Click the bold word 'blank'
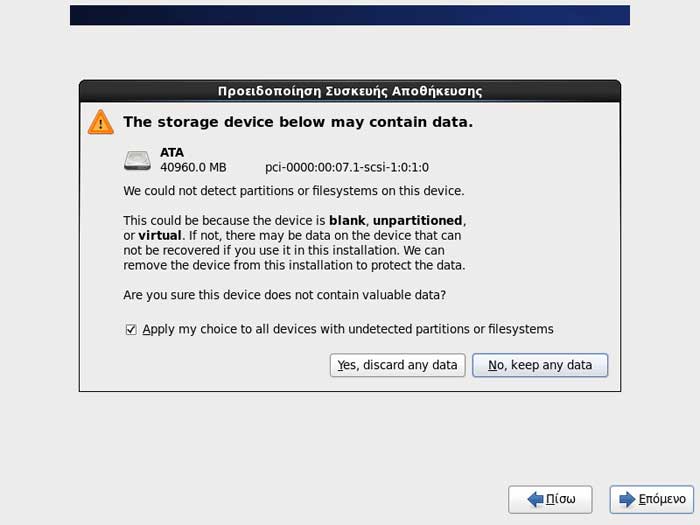This screenshot has width=700, height=525. tap(347, 221)
